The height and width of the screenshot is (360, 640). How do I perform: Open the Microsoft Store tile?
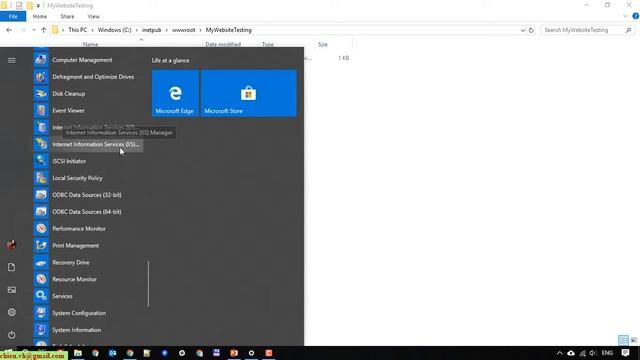[x=249, y=93]
